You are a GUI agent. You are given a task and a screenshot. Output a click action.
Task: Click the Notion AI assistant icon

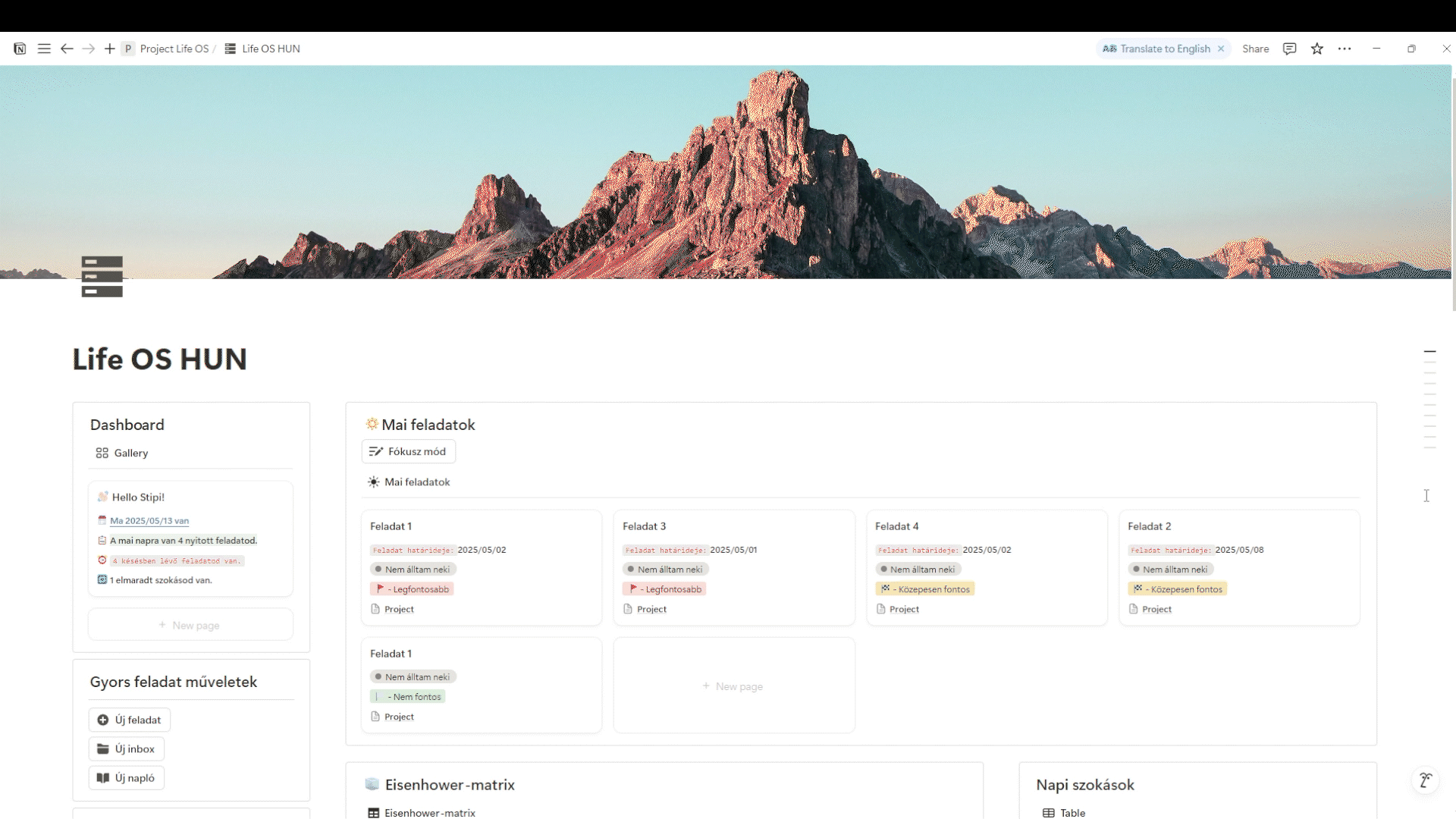pyautogui.click(x=1426, y=780)
